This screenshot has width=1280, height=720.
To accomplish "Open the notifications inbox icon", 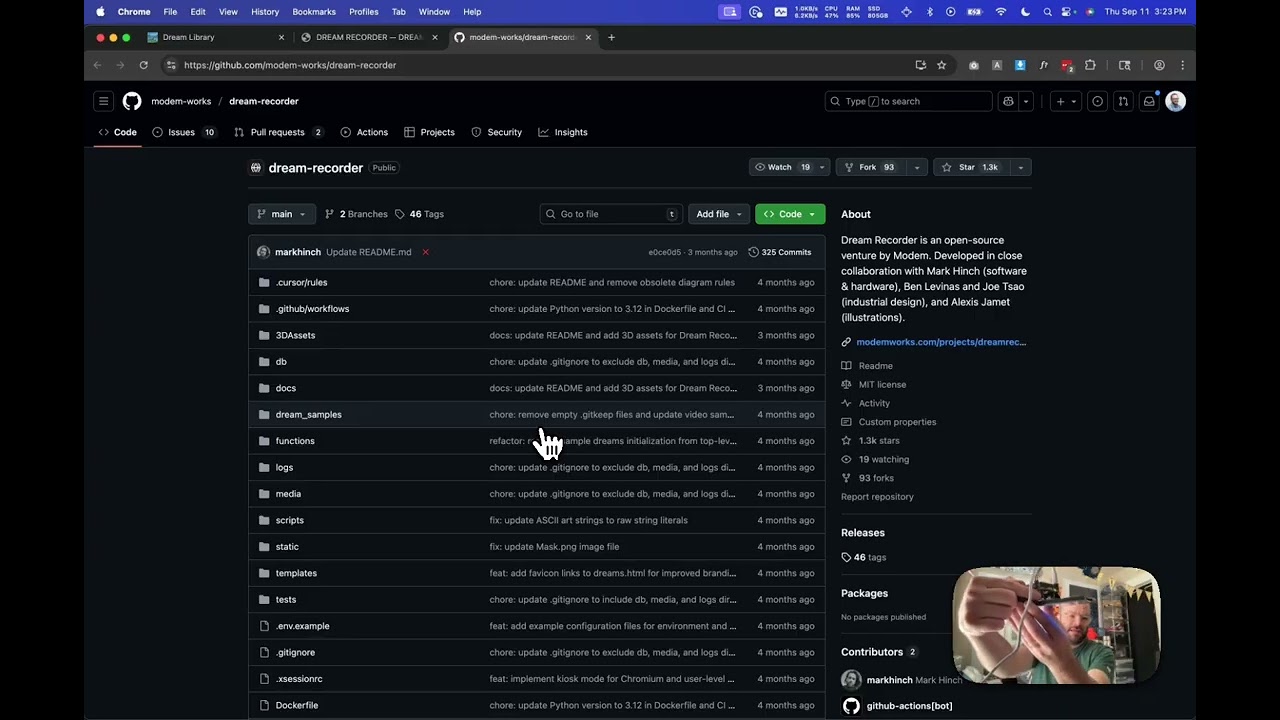I will (x=1149, y=101).
